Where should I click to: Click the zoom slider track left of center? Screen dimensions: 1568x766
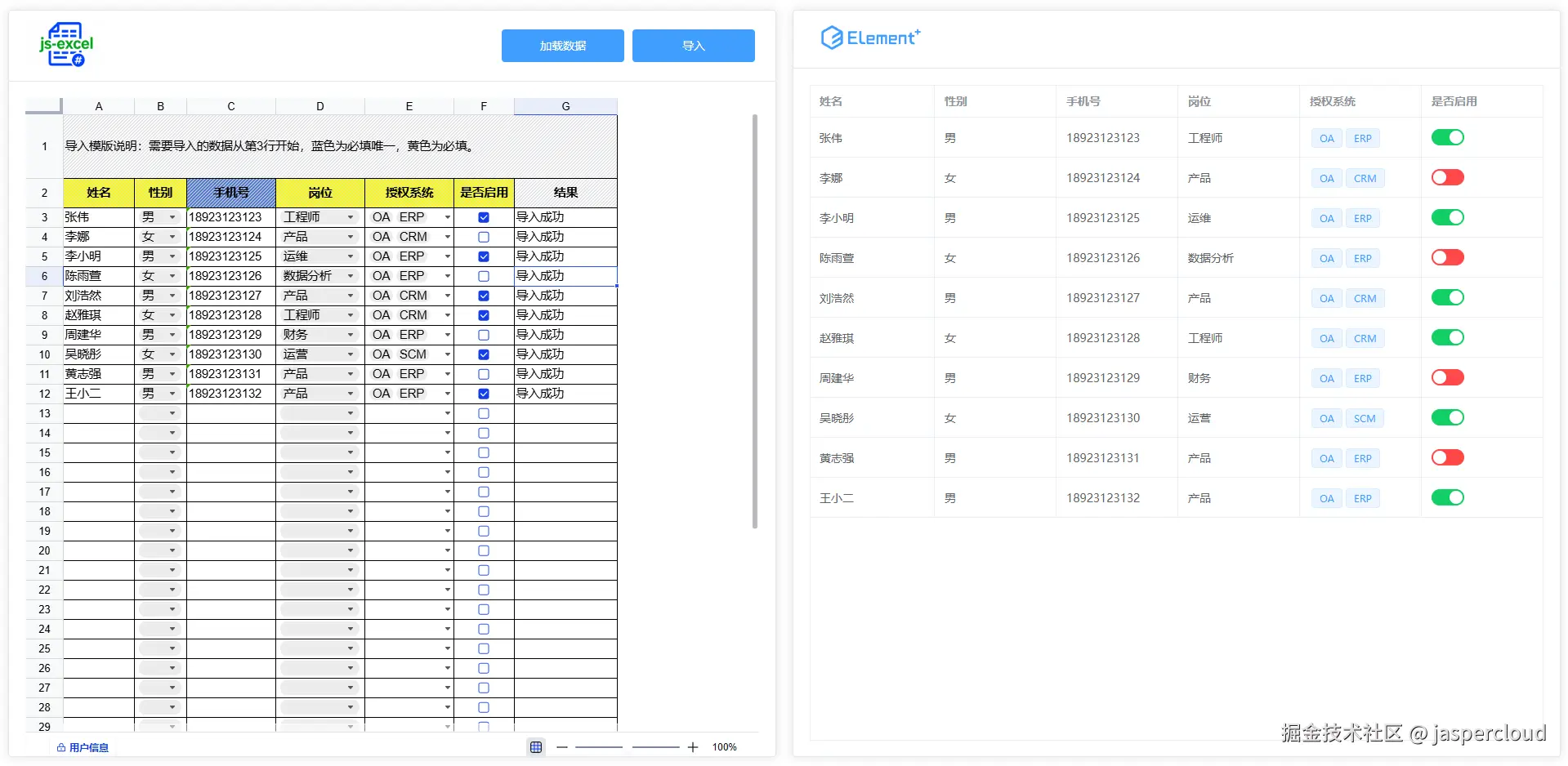tap(599, 747)
